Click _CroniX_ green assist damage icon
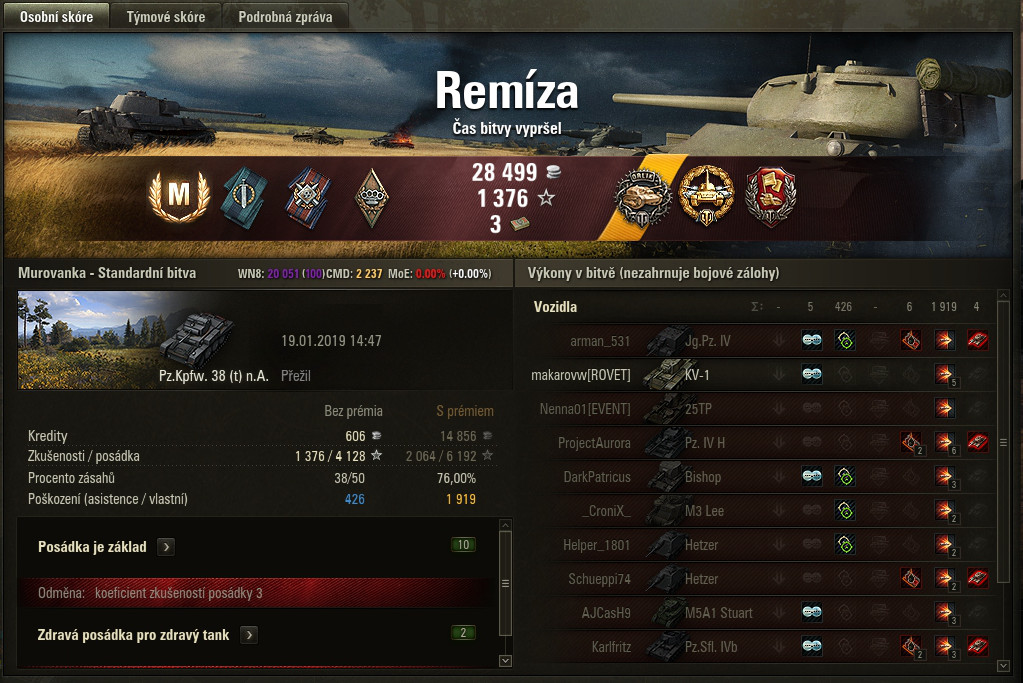The width and height of the screenshot is (1023, 683). tap(845, 511)
